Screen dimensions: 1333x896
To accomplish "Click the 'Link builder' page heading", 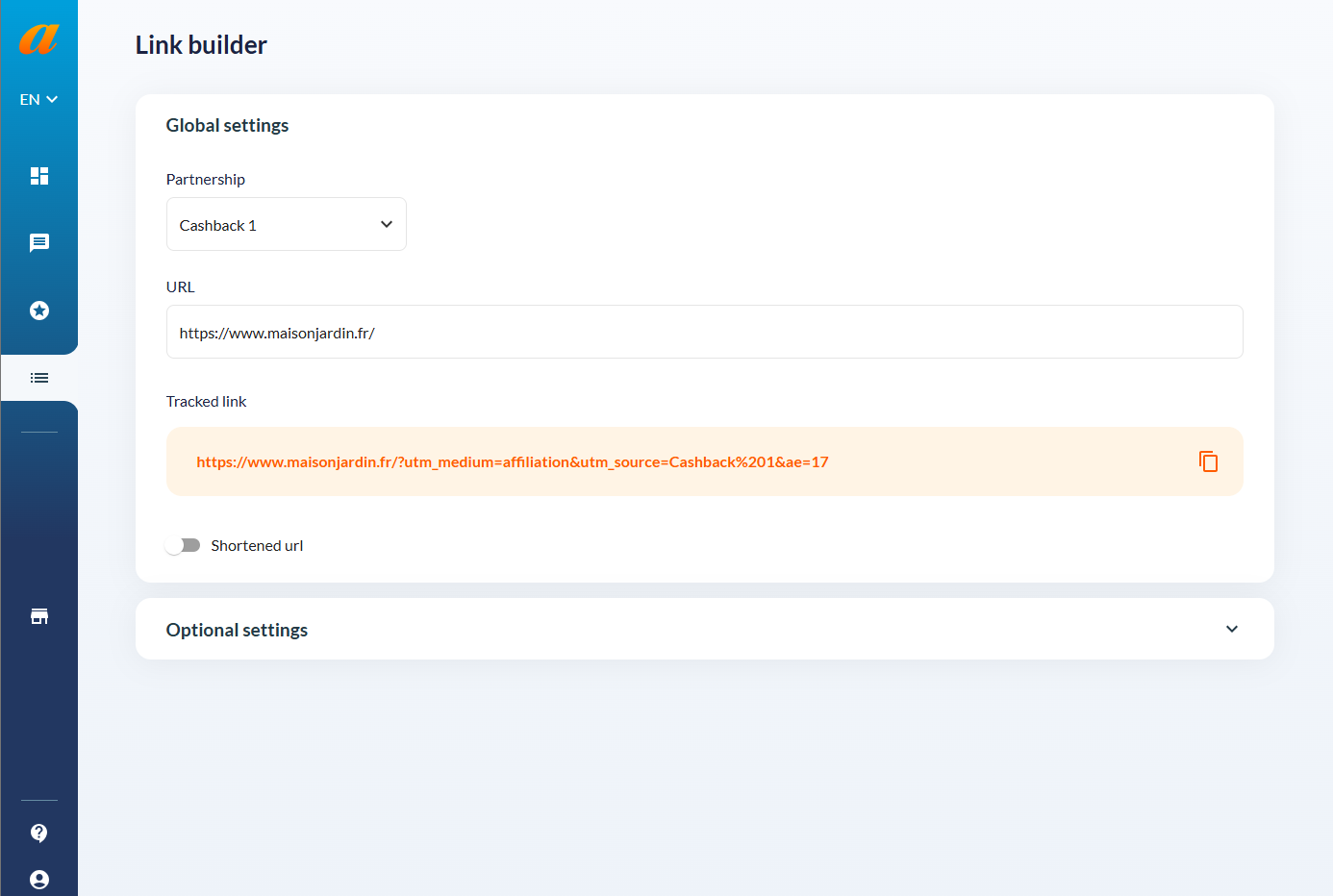I will coord(201,45).
